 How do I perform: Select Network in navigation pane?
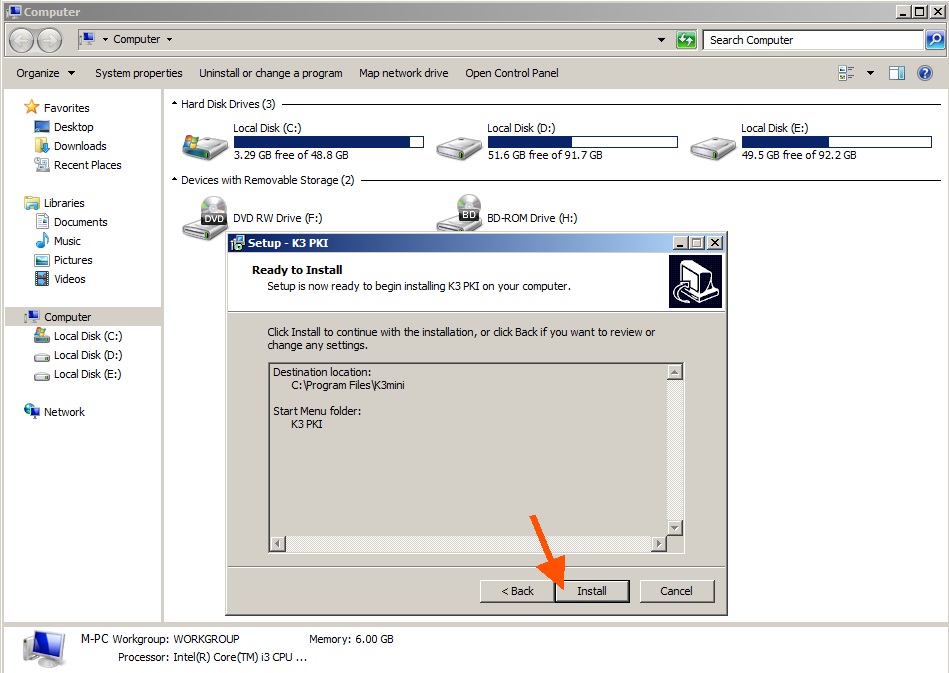[x=64, y=412]
